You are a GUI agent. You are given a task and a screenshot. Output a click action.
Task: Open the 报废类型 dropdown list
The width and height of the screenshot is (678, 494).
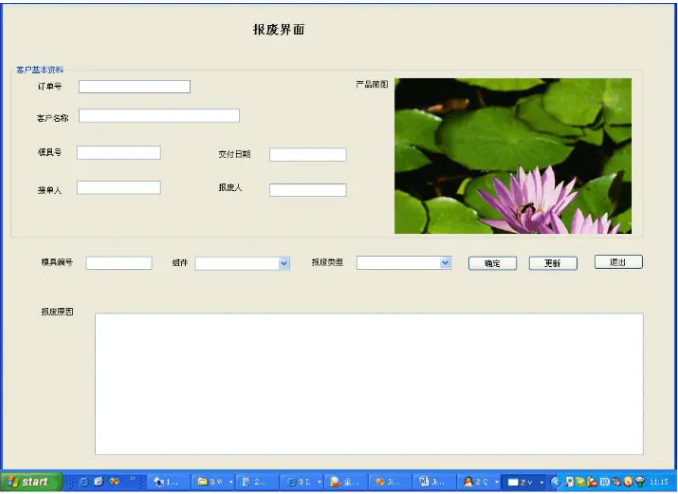[x=445, y=263]
